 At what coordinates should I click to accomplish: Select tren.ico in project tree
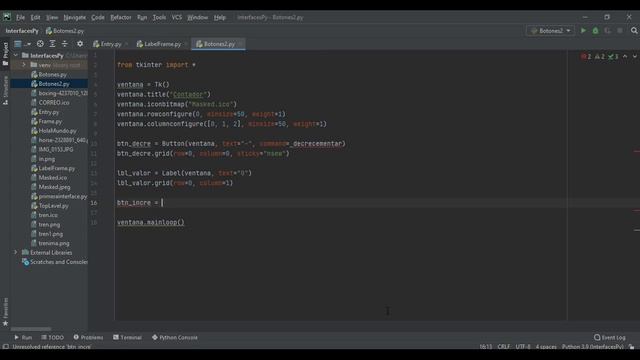(x=45, y=215)
